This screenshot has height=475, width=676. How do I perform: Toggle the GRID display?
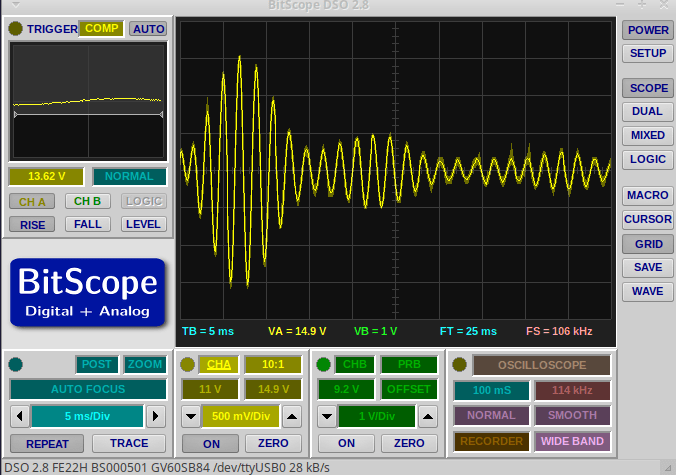pos(648,244)
